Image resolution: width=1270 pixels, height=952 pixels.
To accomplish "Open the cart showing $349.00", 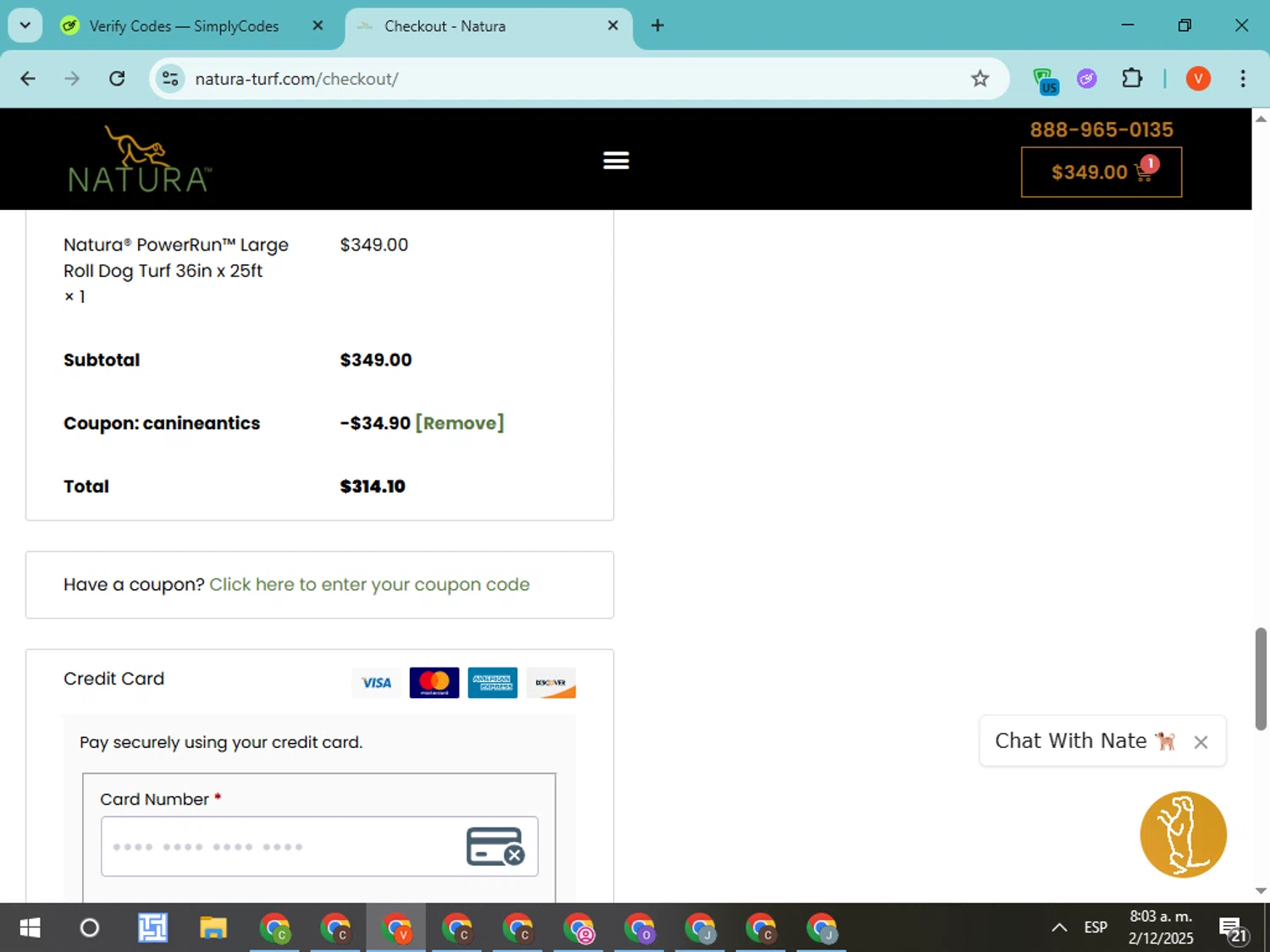I will tap(1101, 172).
